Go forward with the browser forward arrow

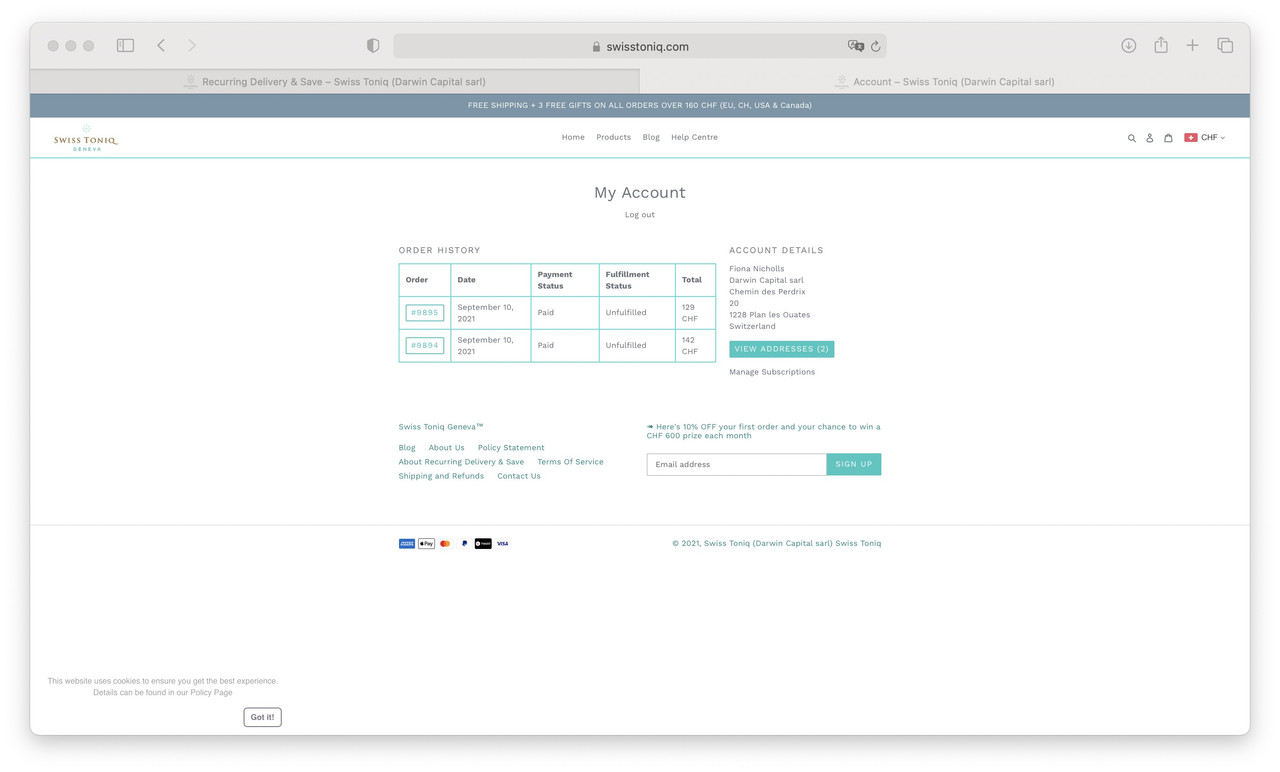tap(192, 45)
